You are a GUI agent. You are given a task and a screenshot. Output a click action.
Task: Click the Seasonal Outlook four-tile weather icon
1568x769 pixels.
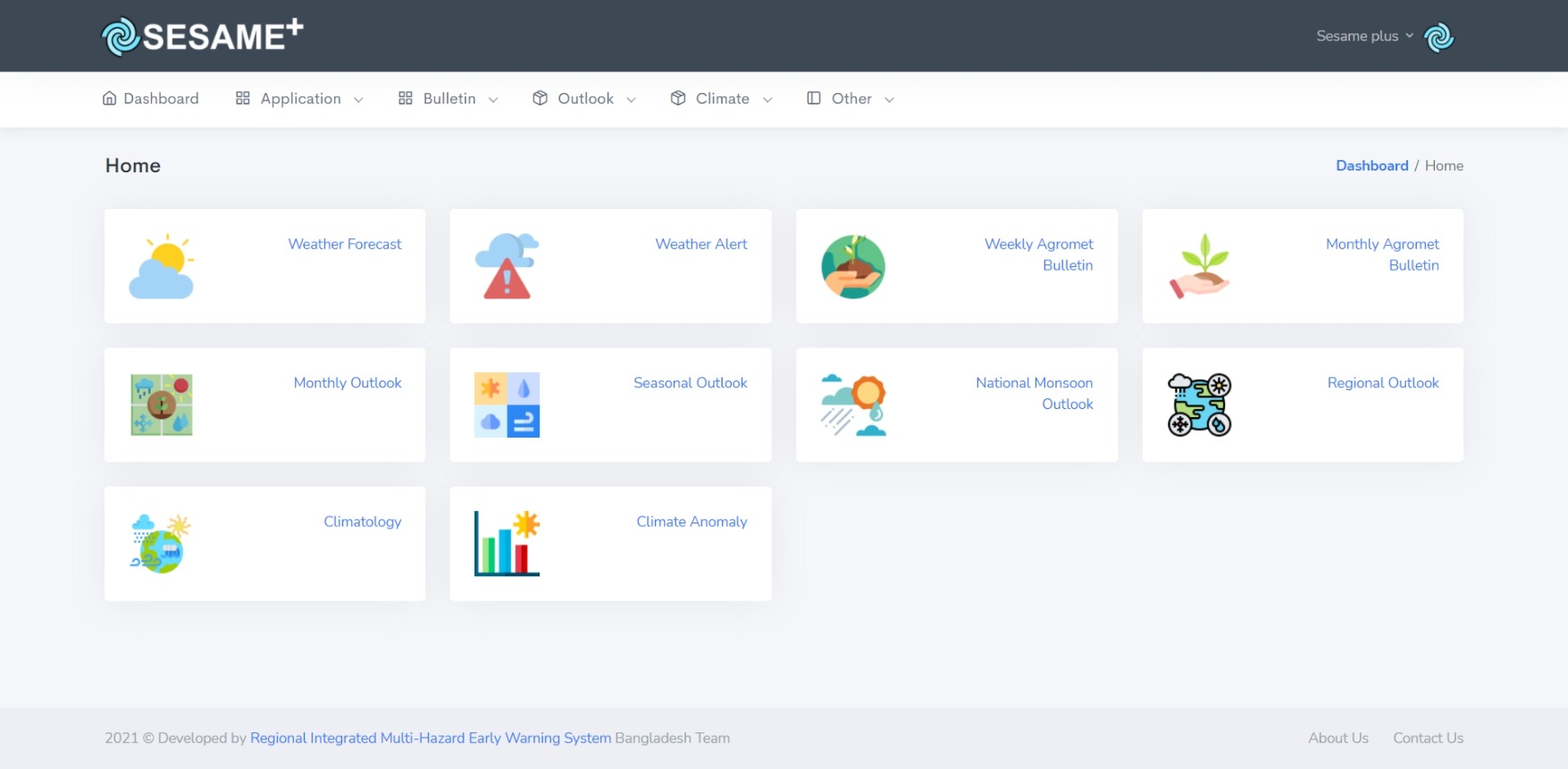[x=507, y=405]
